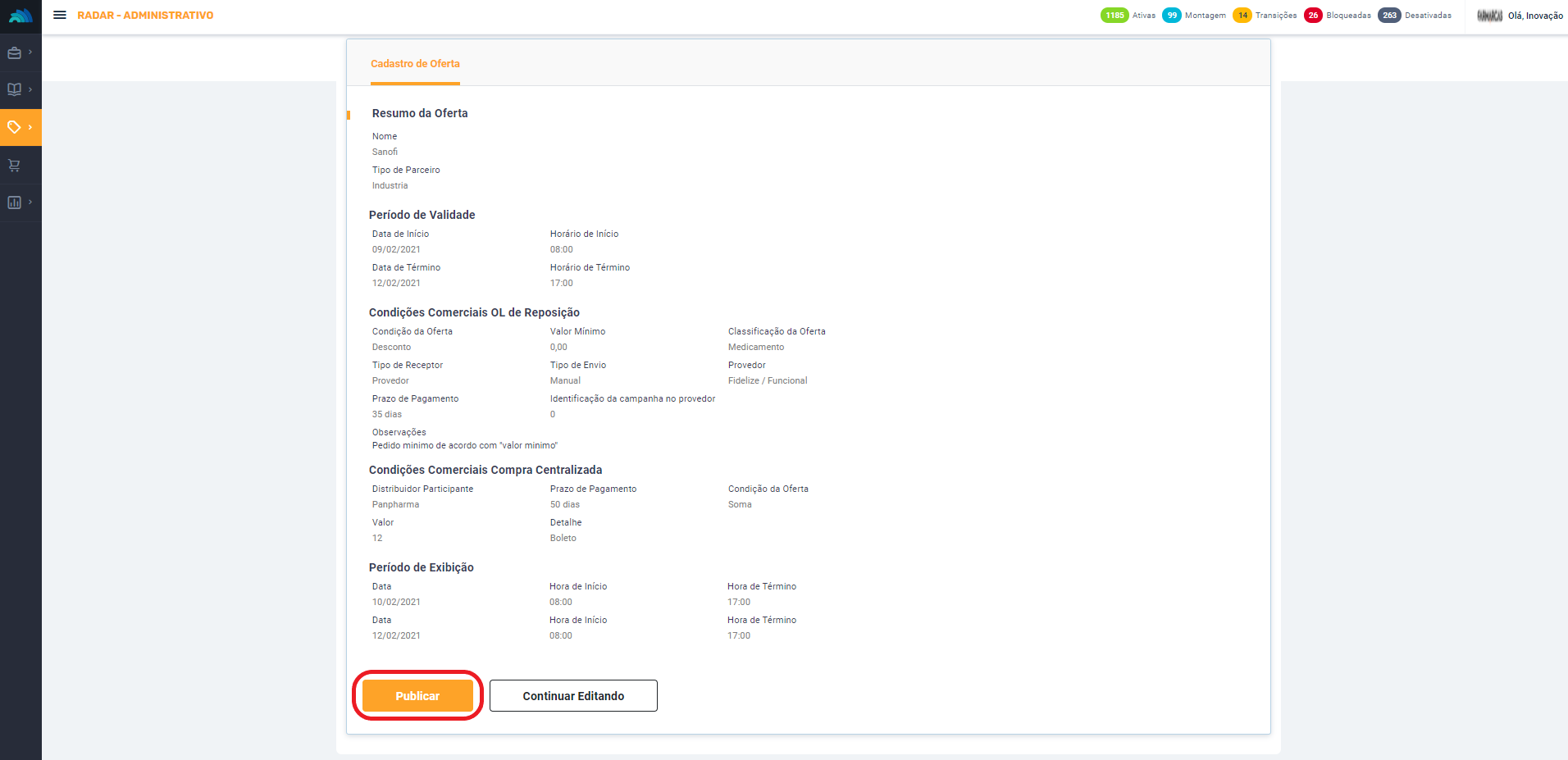
Task: Click the RADAR - ADMINISTRATIVO title
Action: [x=145, y=16]
